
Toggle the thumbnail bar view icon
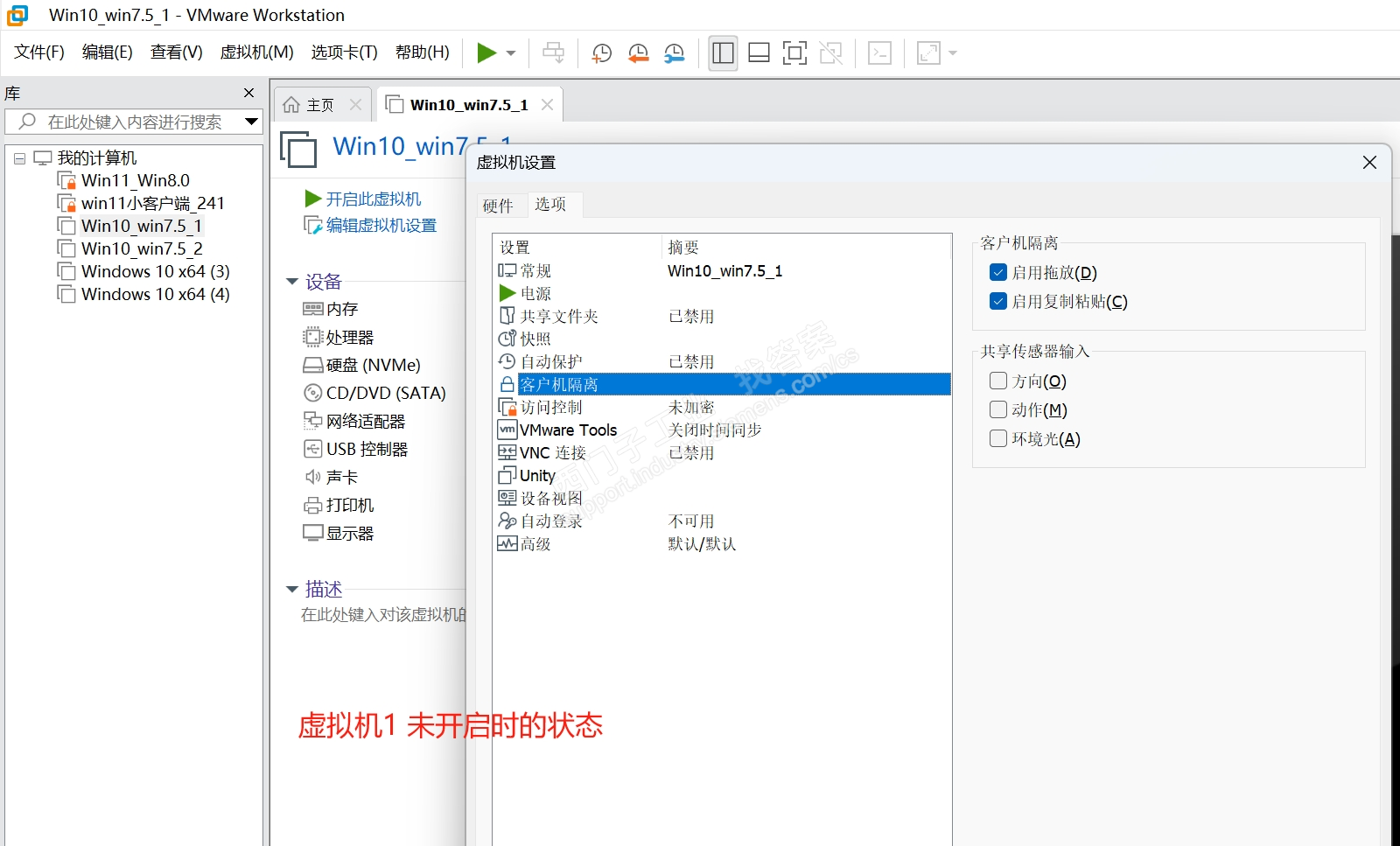(x=759, y=53)
